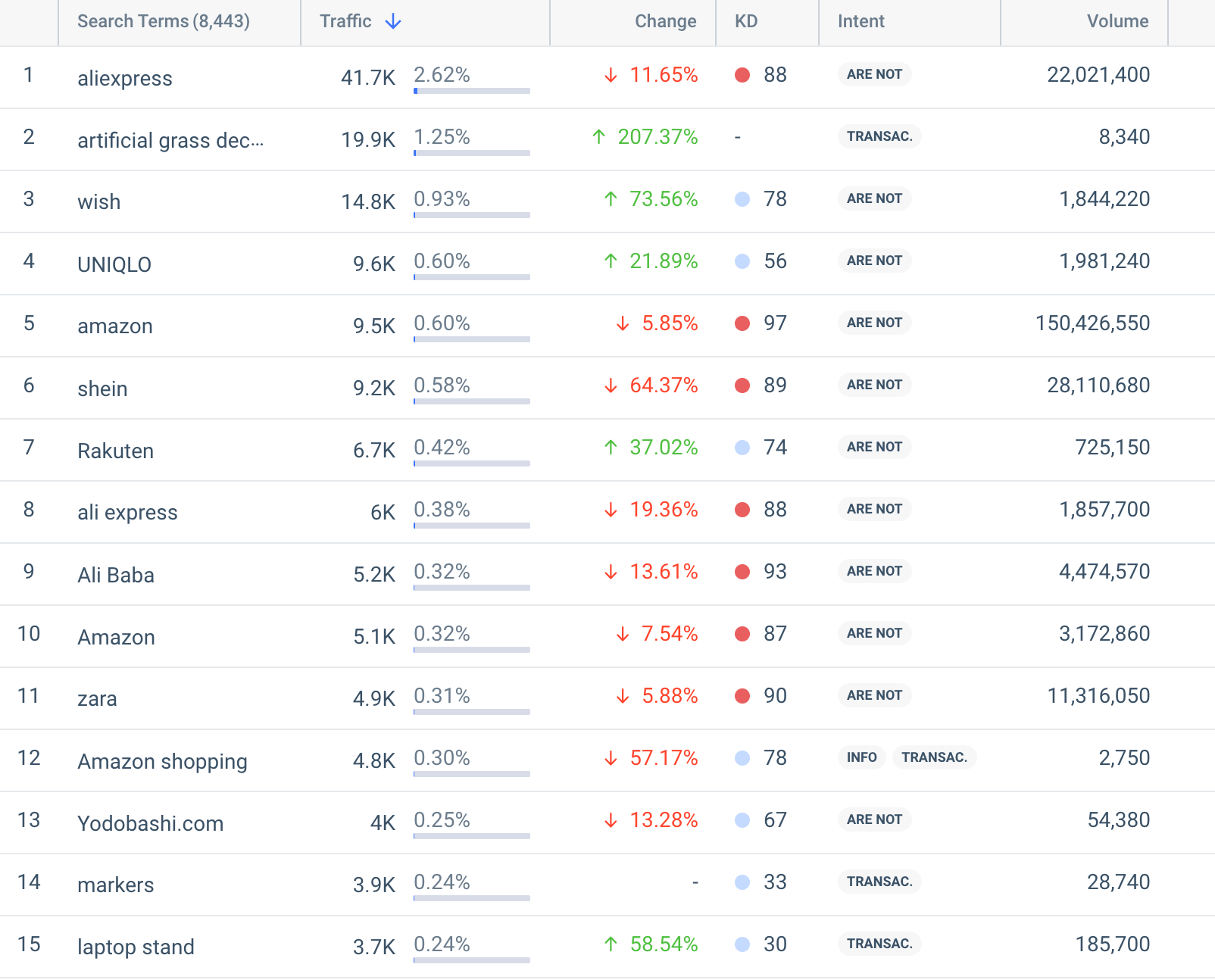Click the red down arrow in shein row
Image resolution: width=1215 pixels, height=980 pixels.
[611, 385]
